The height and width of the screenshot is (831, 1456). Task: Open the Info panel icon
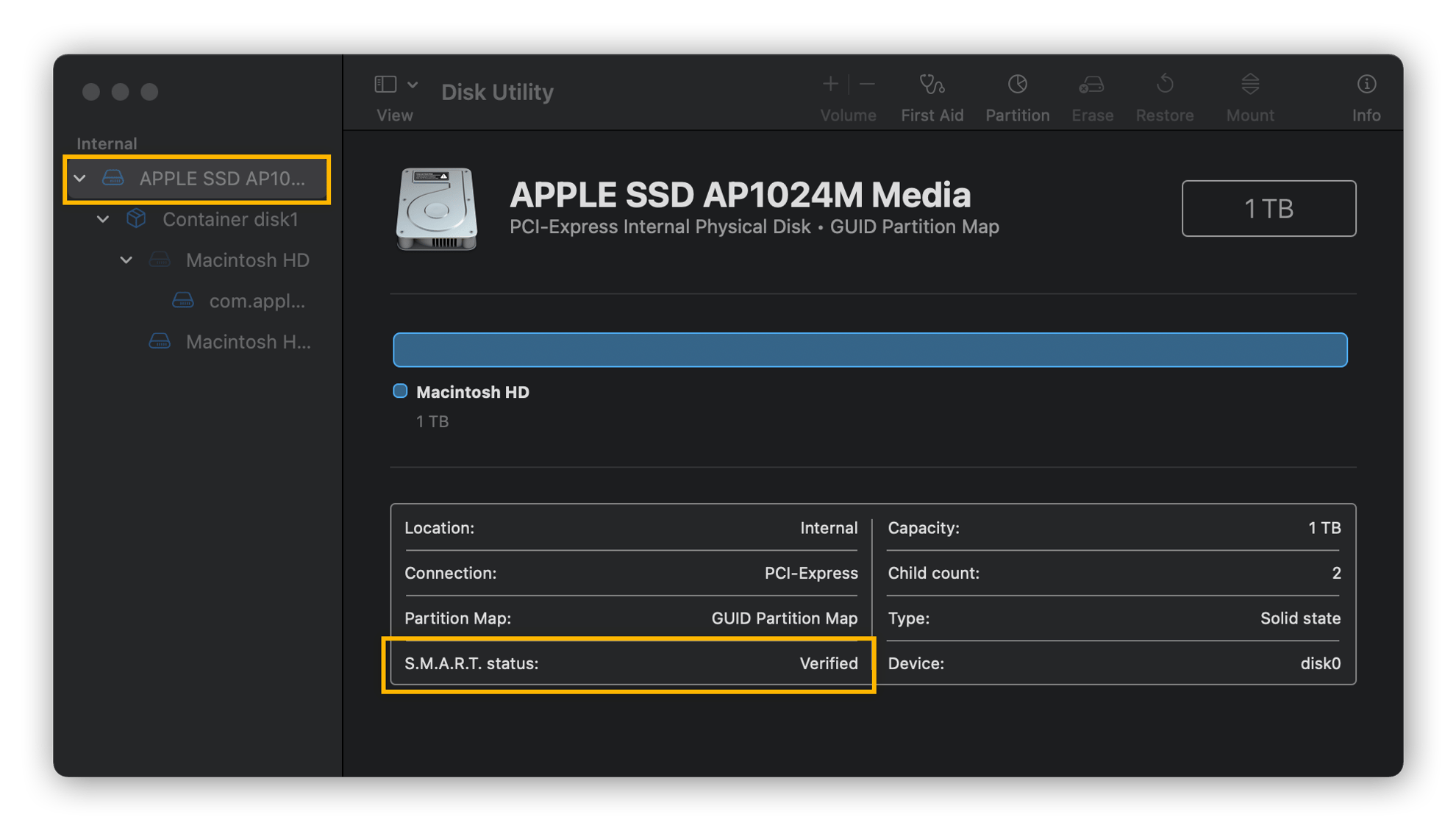click(1366, 85)
